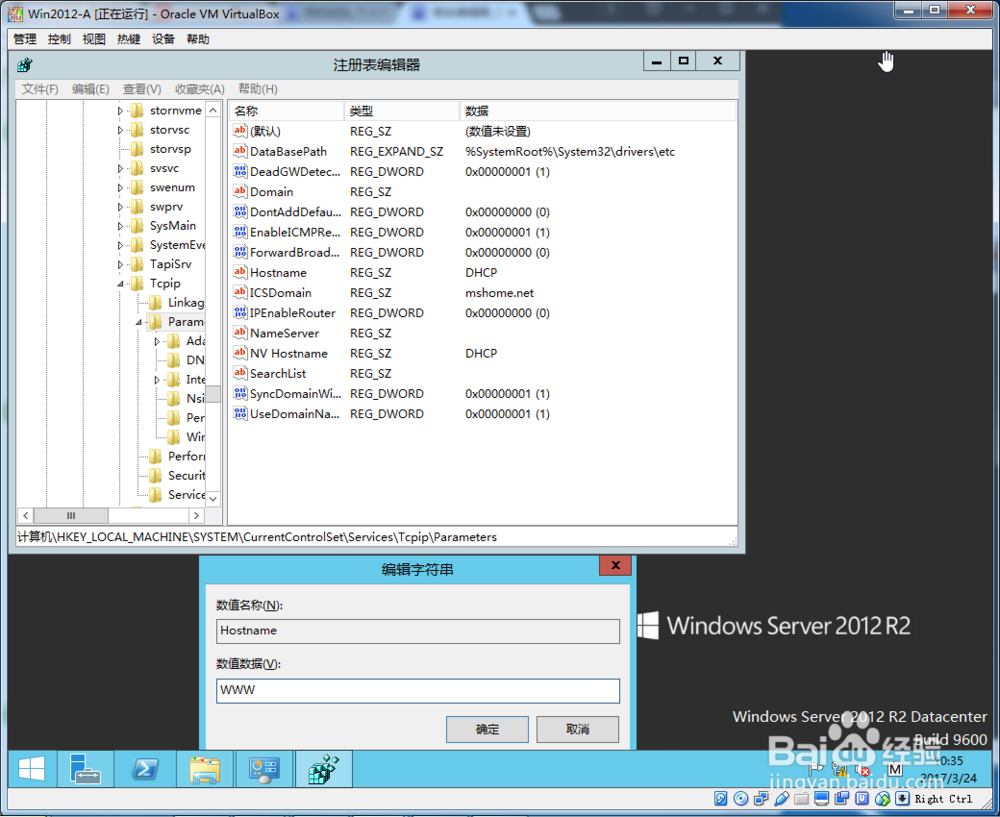Select the Domain string value icon
The image size is (1000, 817).
tap(240, 191)
